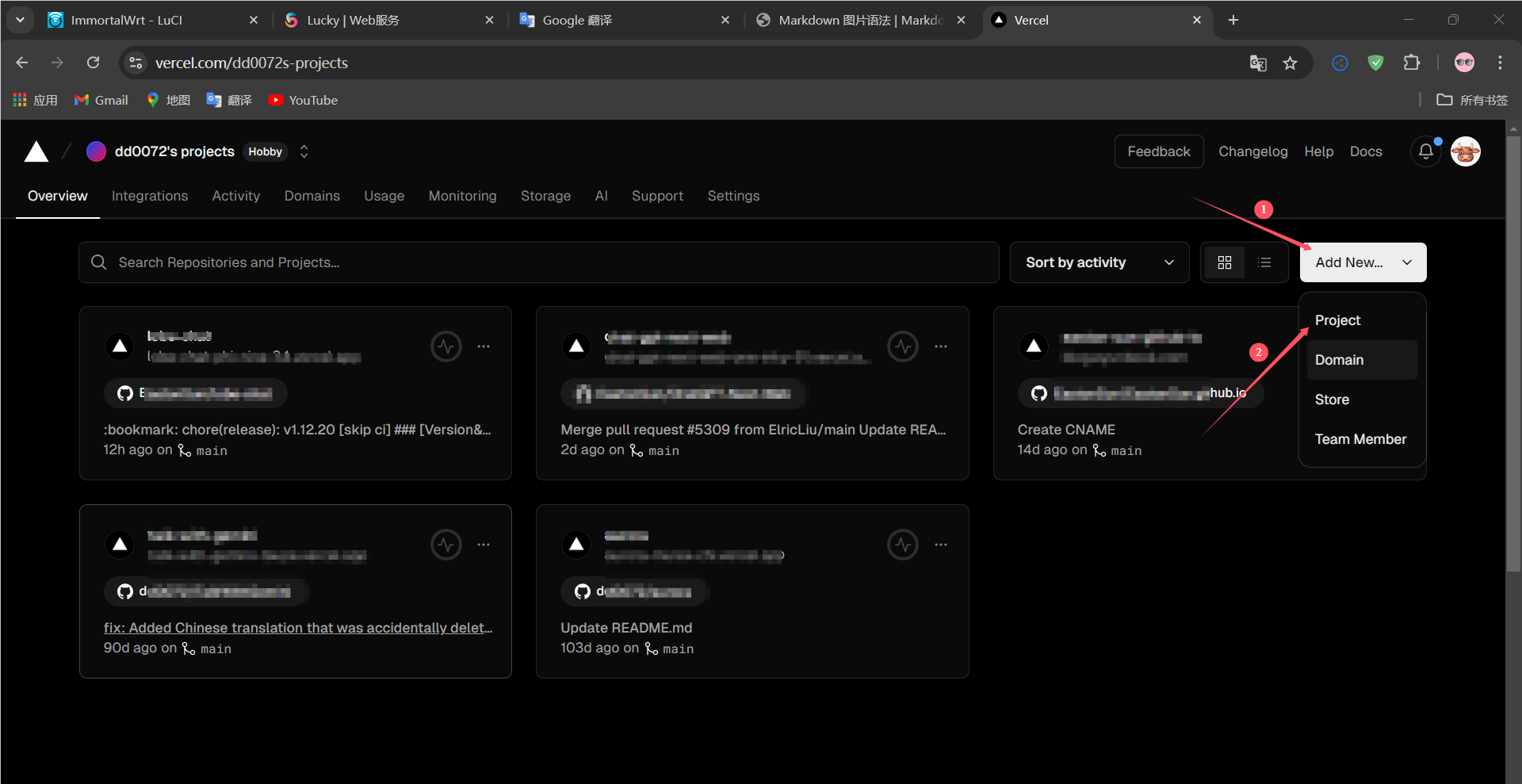Open the notifications bell
The height and width of the screenshot is (784, 1522).
(1425, 151)
